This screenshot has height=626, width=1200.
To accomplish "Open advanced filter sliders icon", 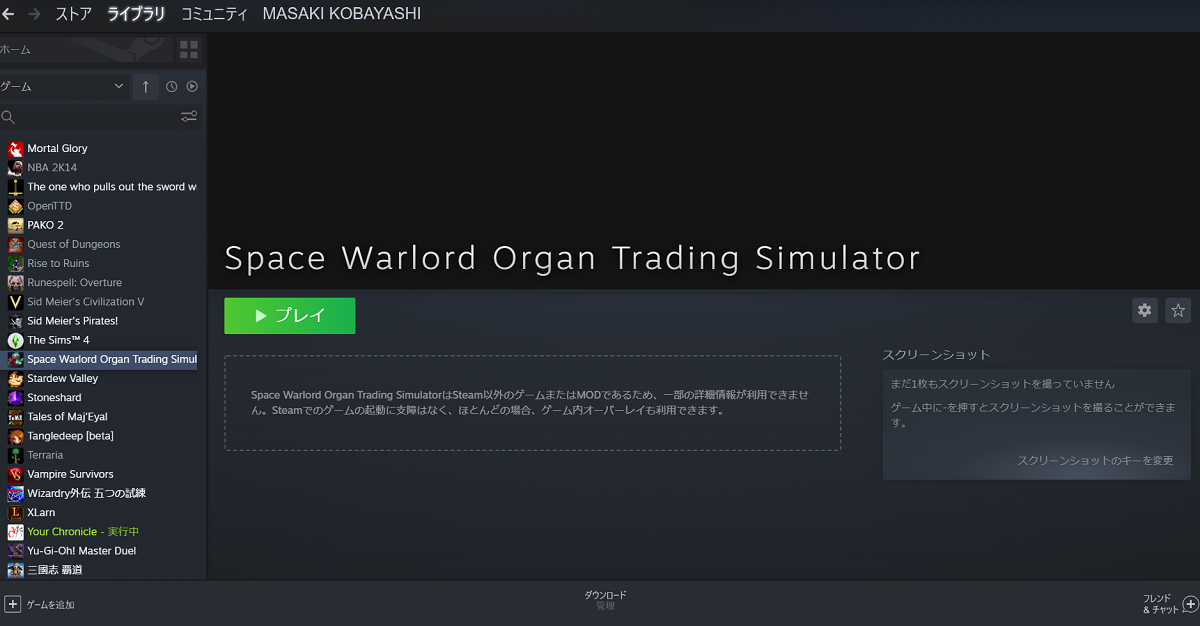I will pyautogui.click(x=189, y=117).
